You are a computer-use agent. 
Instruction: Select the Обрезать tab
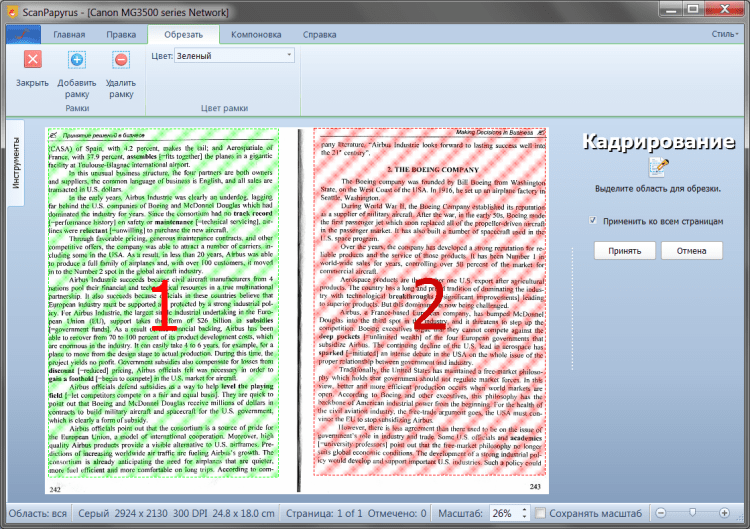(x=184, y=34)
